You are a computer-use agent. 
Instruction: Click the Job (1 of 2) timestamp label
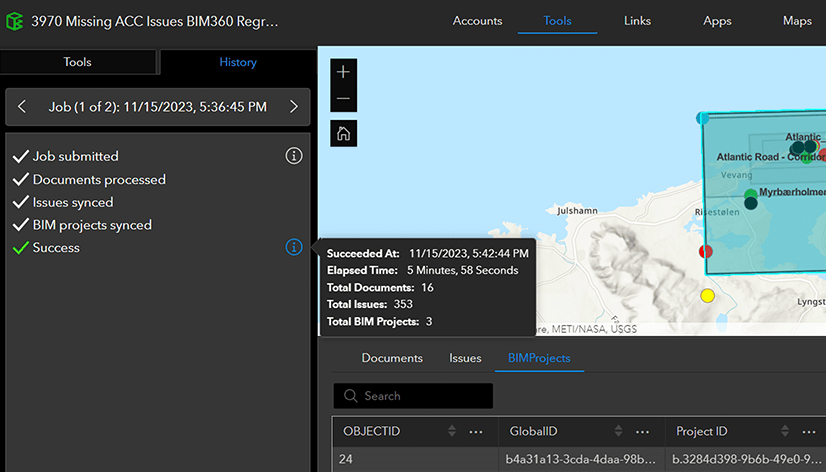coord(158,107)
